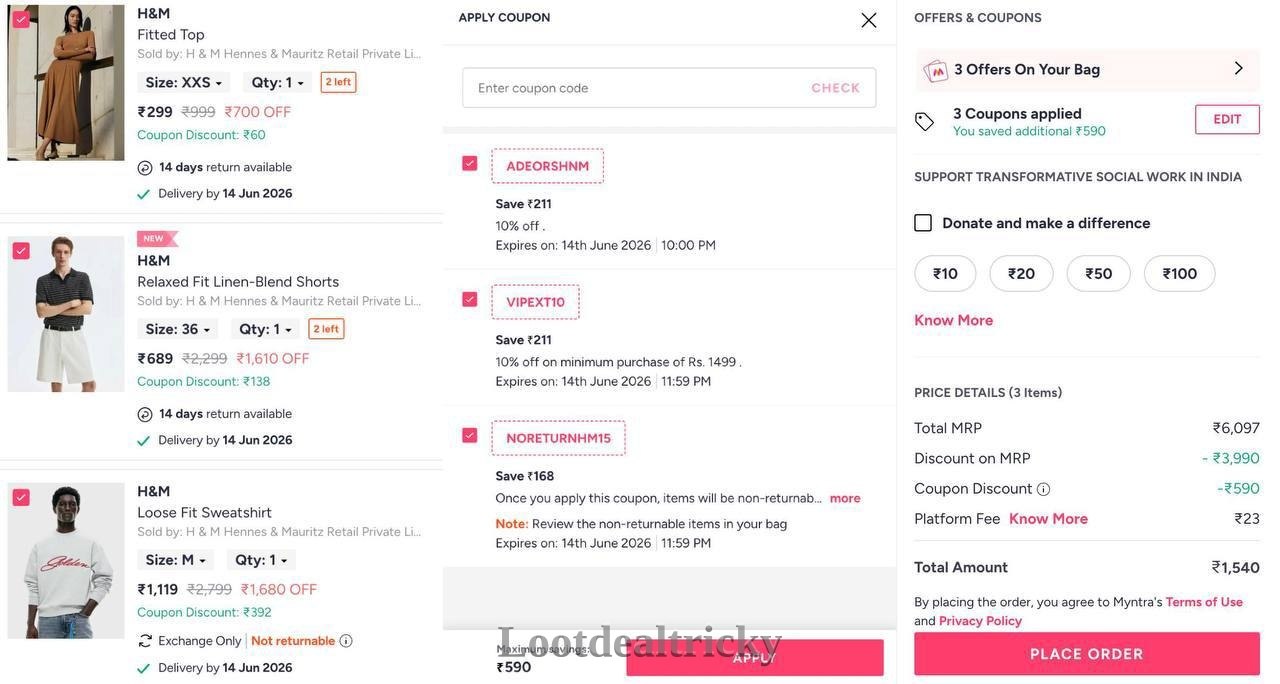This screenshot has width=1280, height=684.
Task: Select the ₹50 donation amount
Action: coord(1099,274)
